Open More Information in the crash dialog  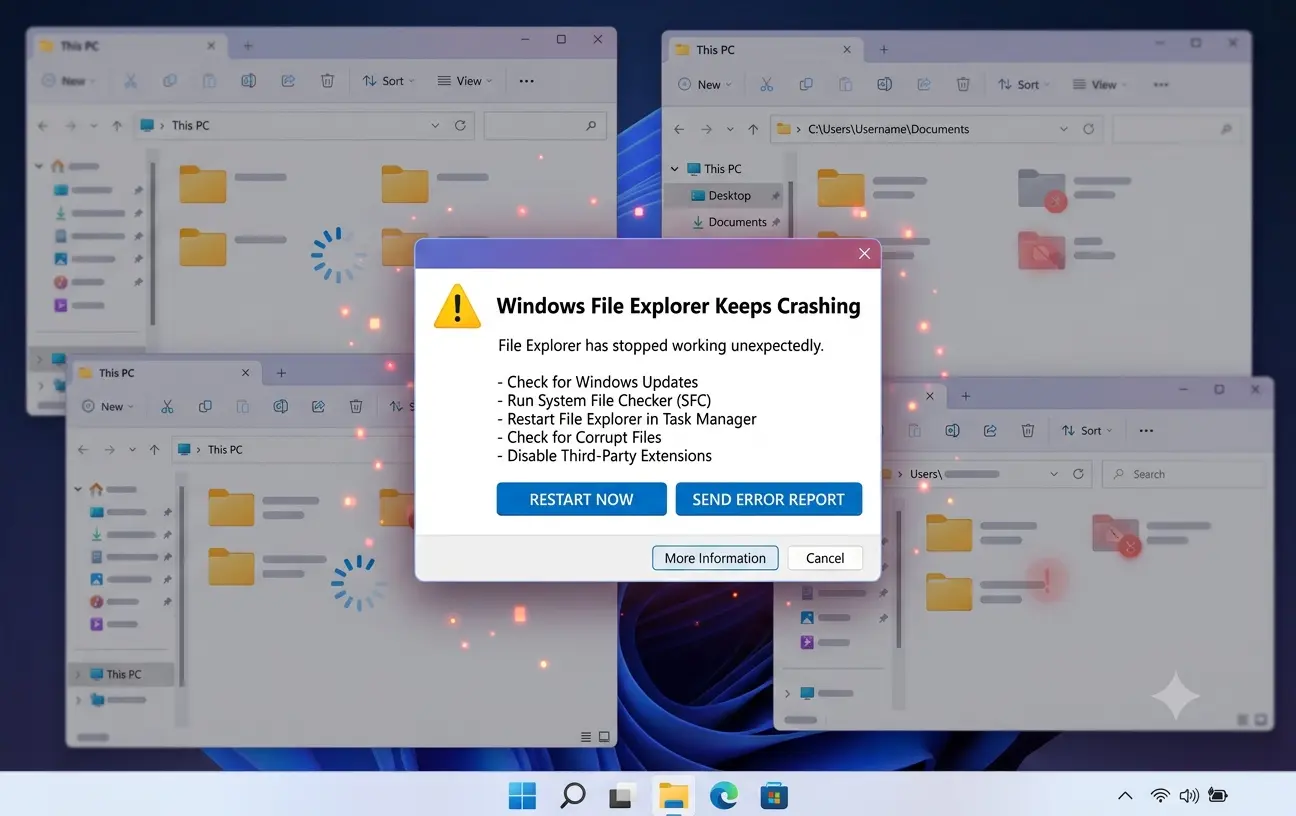click(715, 558)
